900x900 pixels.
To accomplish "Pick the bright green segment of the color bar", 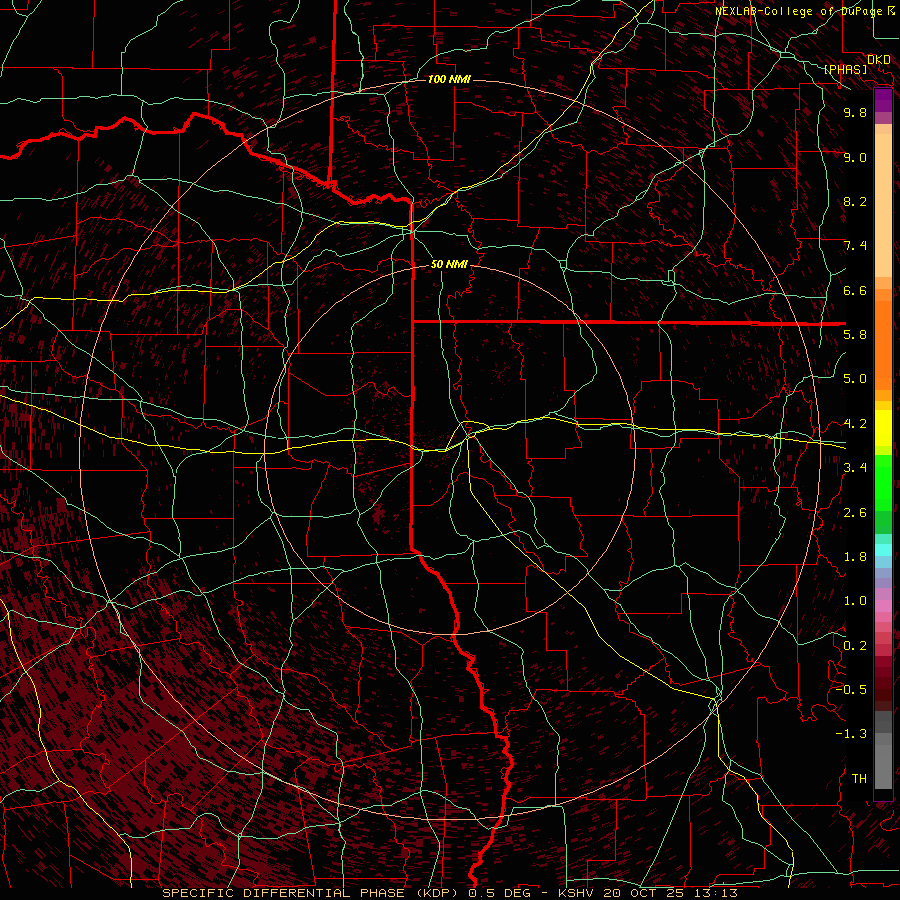I will (883, 482).
